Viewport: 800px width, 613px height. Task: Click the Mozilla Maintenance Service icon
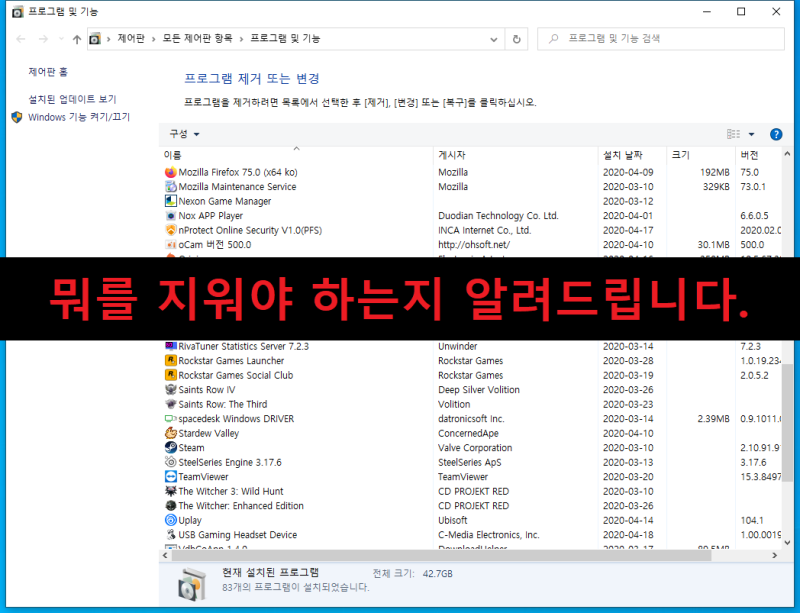170,186
